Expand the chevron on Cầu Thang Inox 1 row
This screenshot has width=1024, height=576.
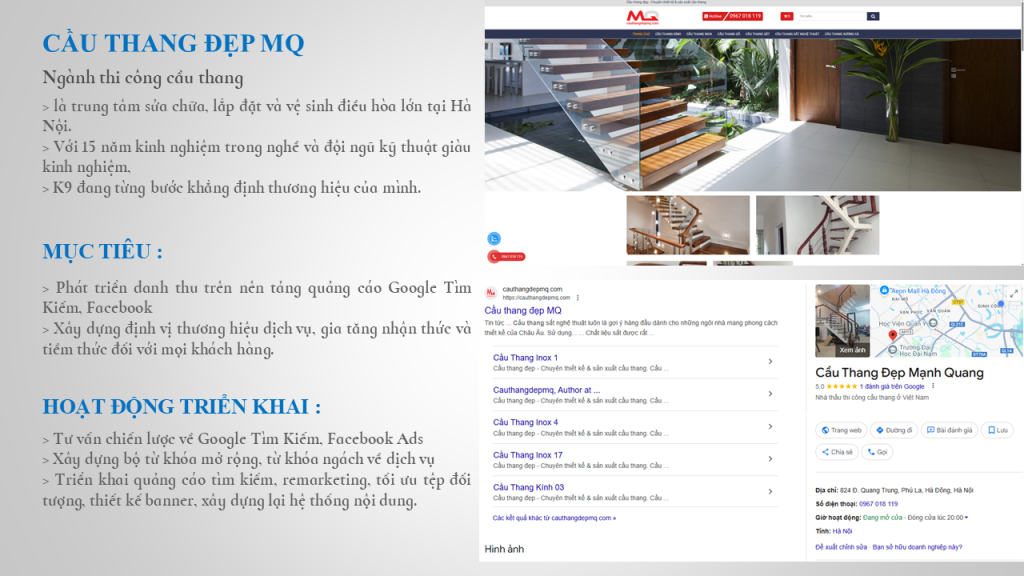tap(771, 361)
